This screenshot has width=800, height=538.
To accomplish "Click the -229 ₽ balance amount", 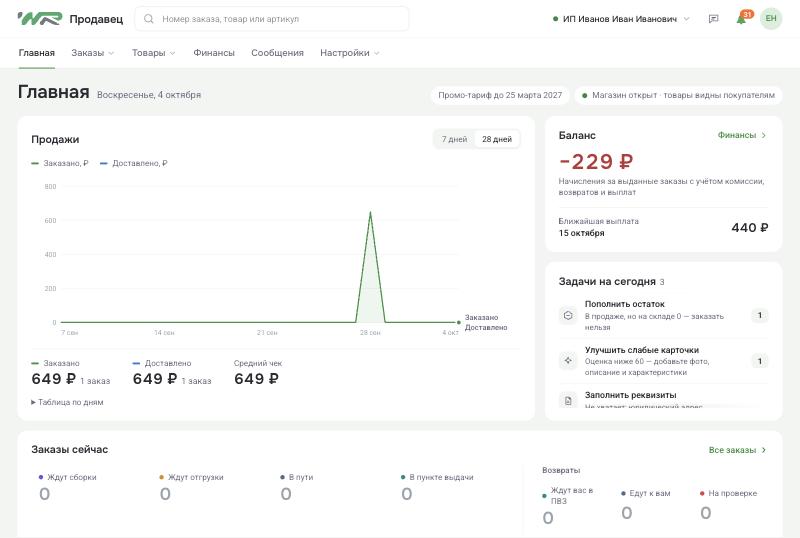I will (x=596, y=162).
